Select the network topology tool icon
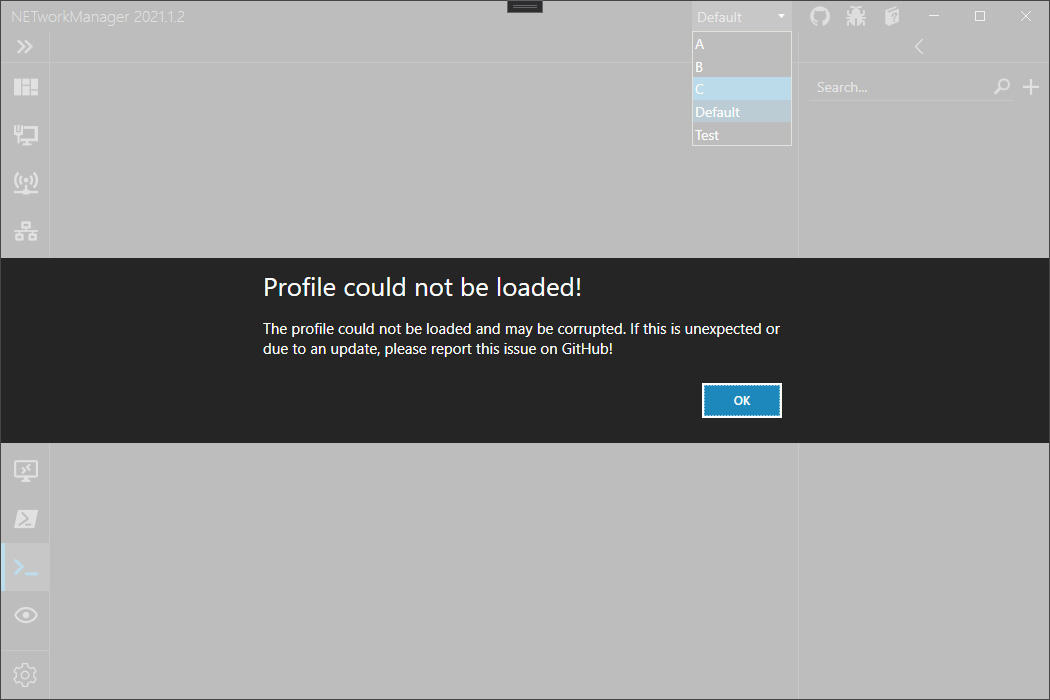 click(25, 231)
